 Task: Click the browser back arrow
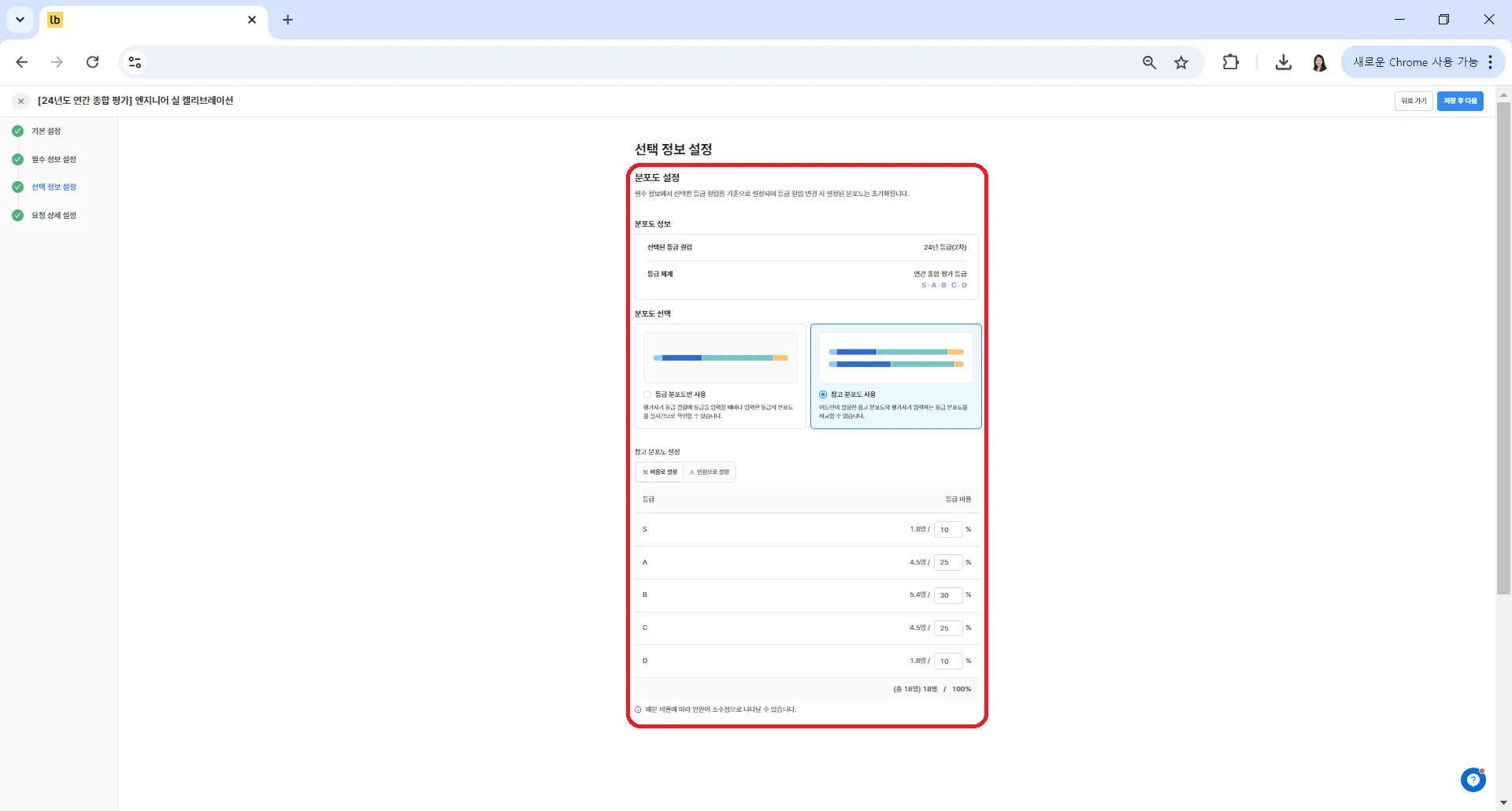[22, 62]
